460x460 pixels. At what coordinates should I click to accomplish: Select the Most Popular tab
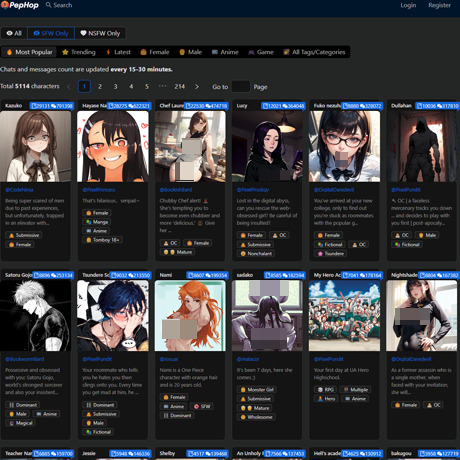coord(29,52)
